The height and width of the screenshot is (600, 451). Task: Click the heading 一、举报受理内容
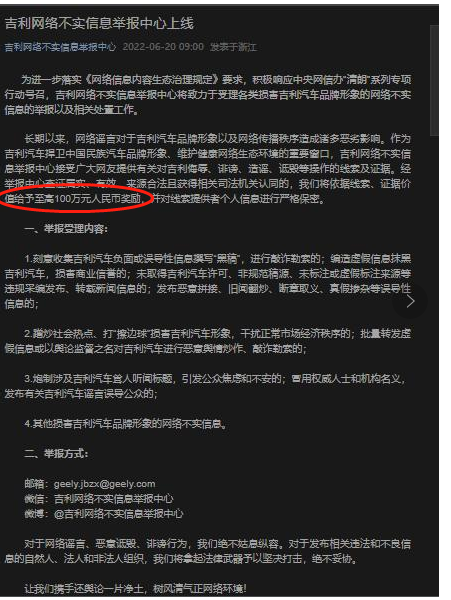click(x=66, y=228)
